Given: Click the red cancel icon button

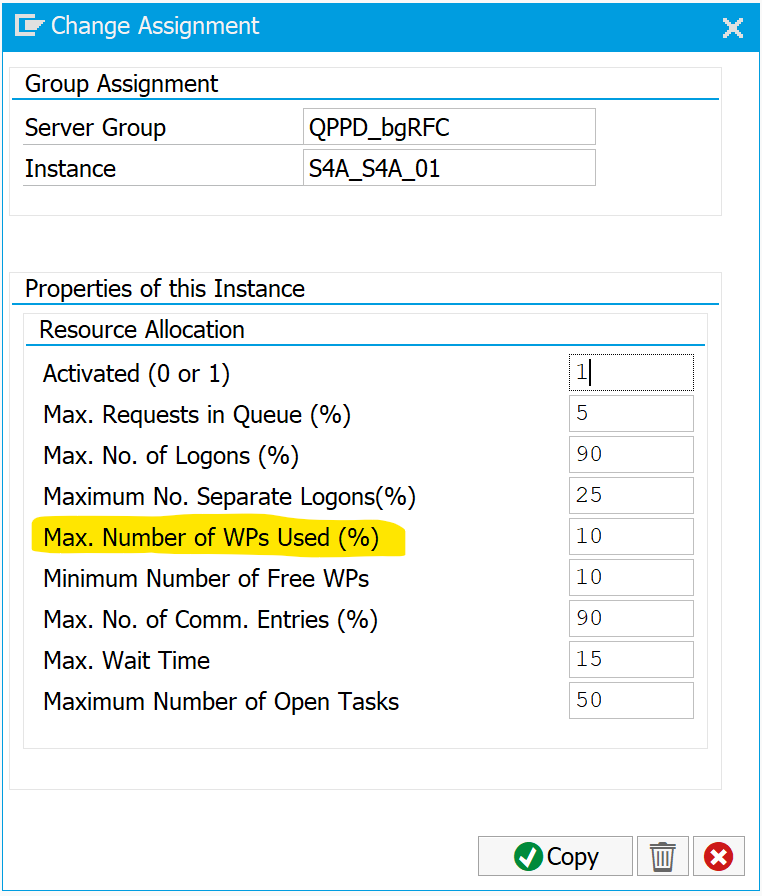Looking at the screenshot, I should click(x=718, y=857).
